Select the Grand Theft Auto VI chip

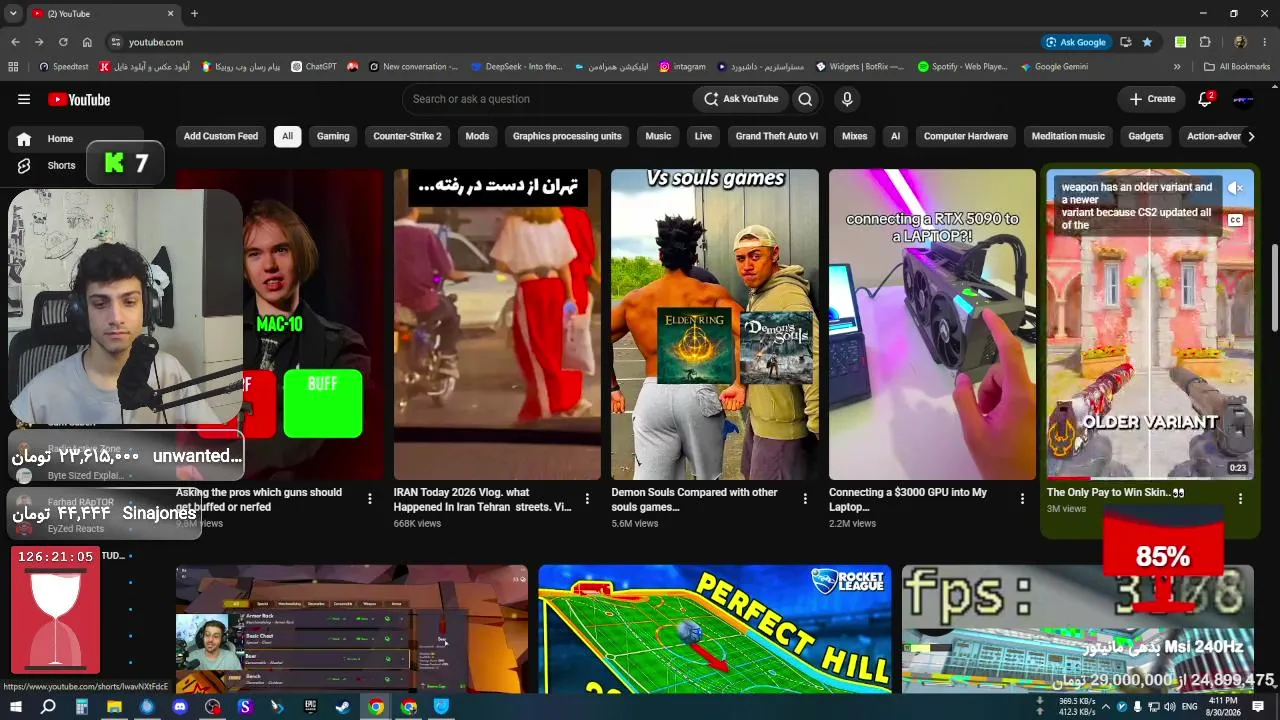point(777,136)
